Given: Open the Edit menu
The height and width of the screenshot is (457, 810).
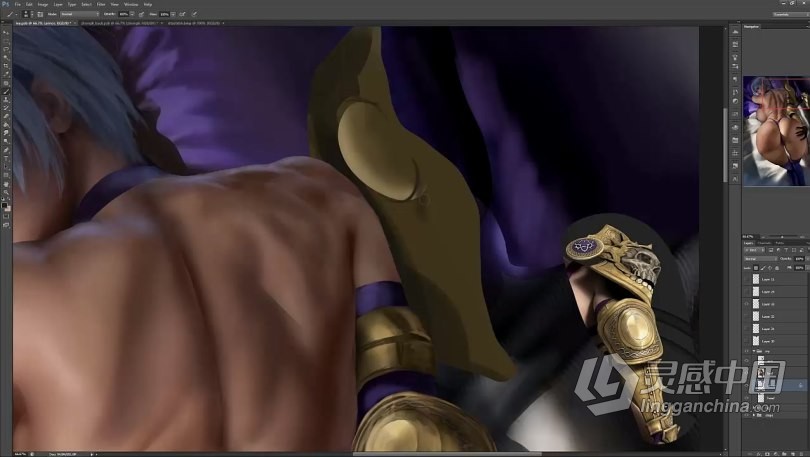Looking at the screenshot, I should pyautogui.click(x=29, y=5).
